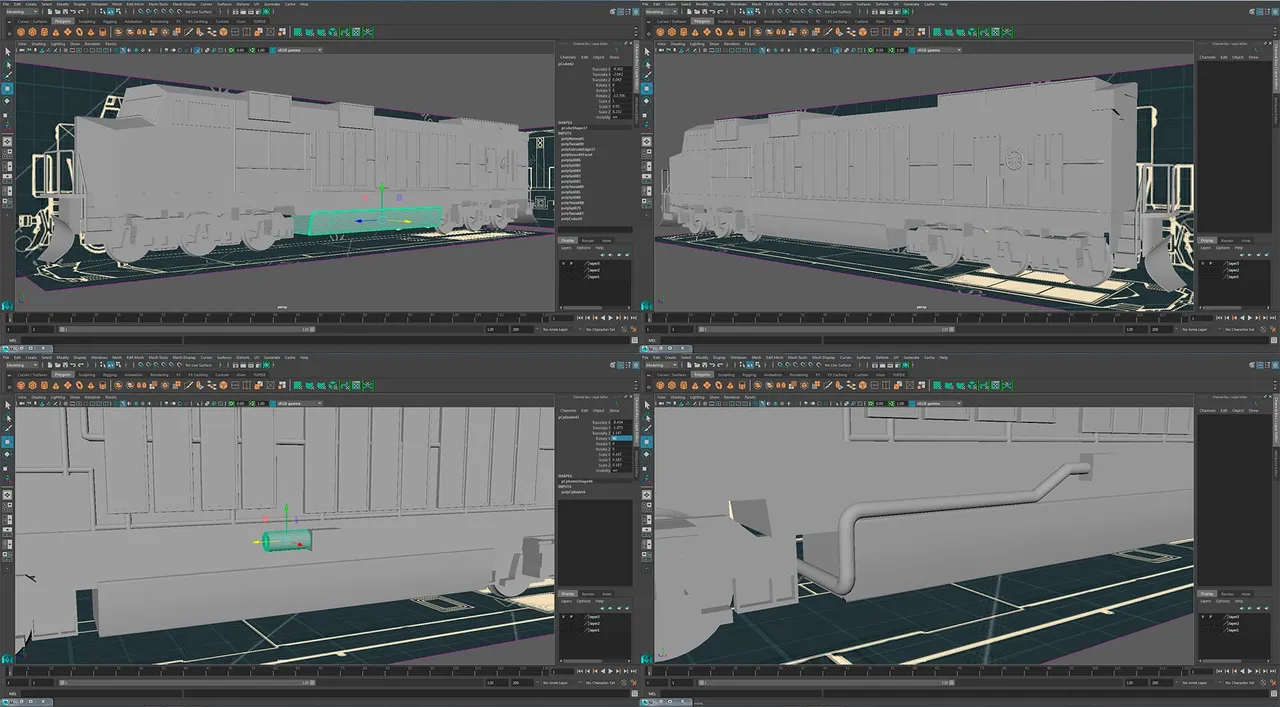
Task: Toggle layer3 visibility V in top-left window
Action: (564, 263)
